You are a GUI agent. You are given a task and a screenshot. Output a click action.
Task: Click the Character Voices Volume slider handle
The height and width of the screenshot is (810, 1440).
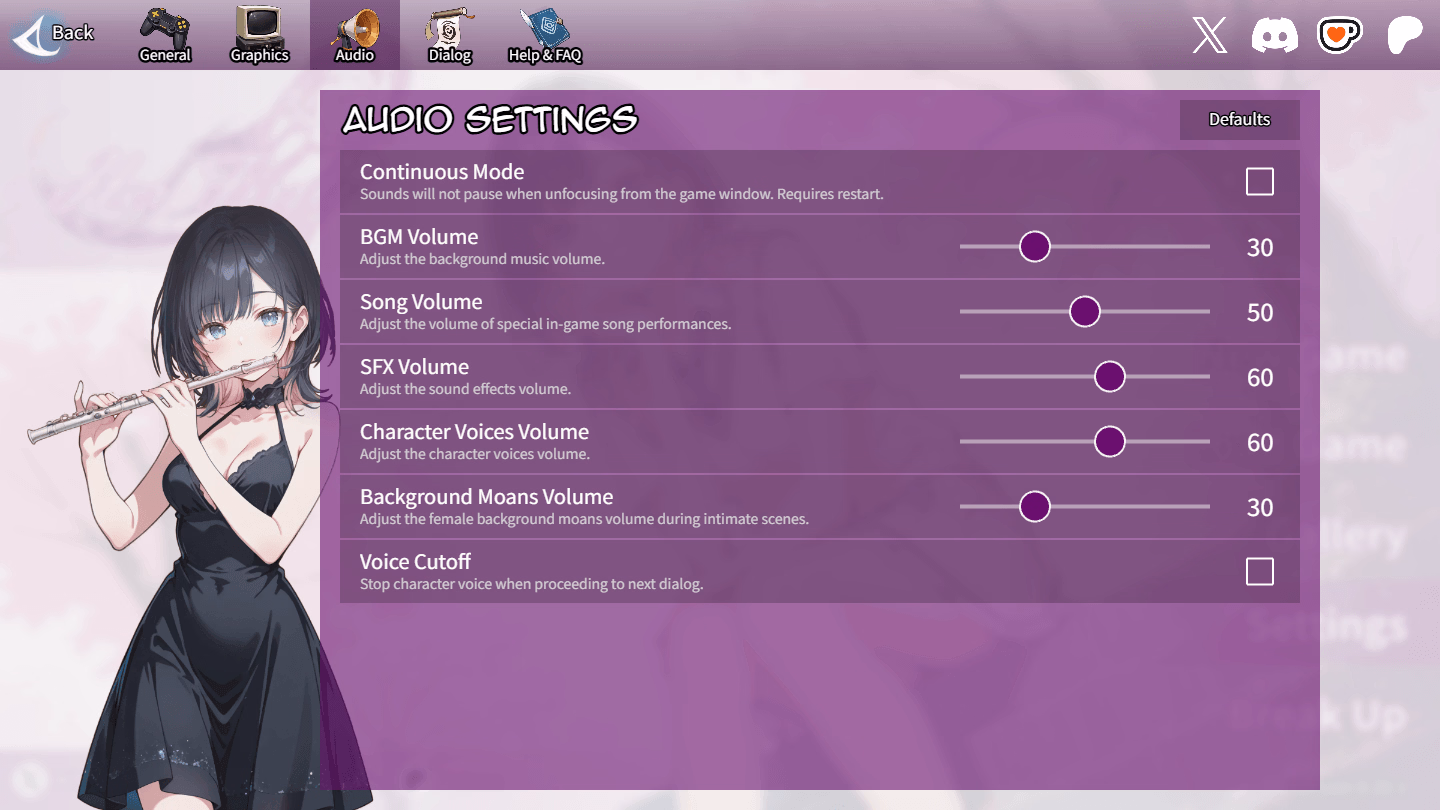[x=1110, y=441]
